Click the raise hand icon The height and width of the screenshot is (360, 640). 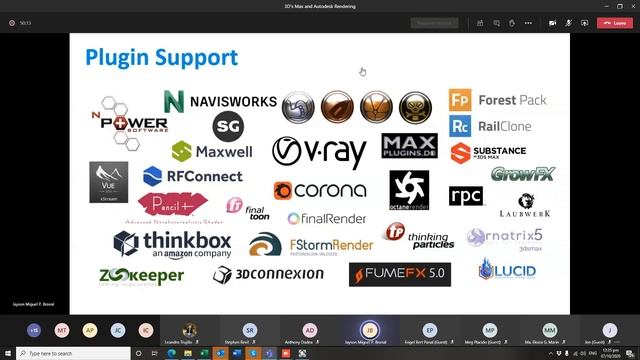(x=512, y=23)
